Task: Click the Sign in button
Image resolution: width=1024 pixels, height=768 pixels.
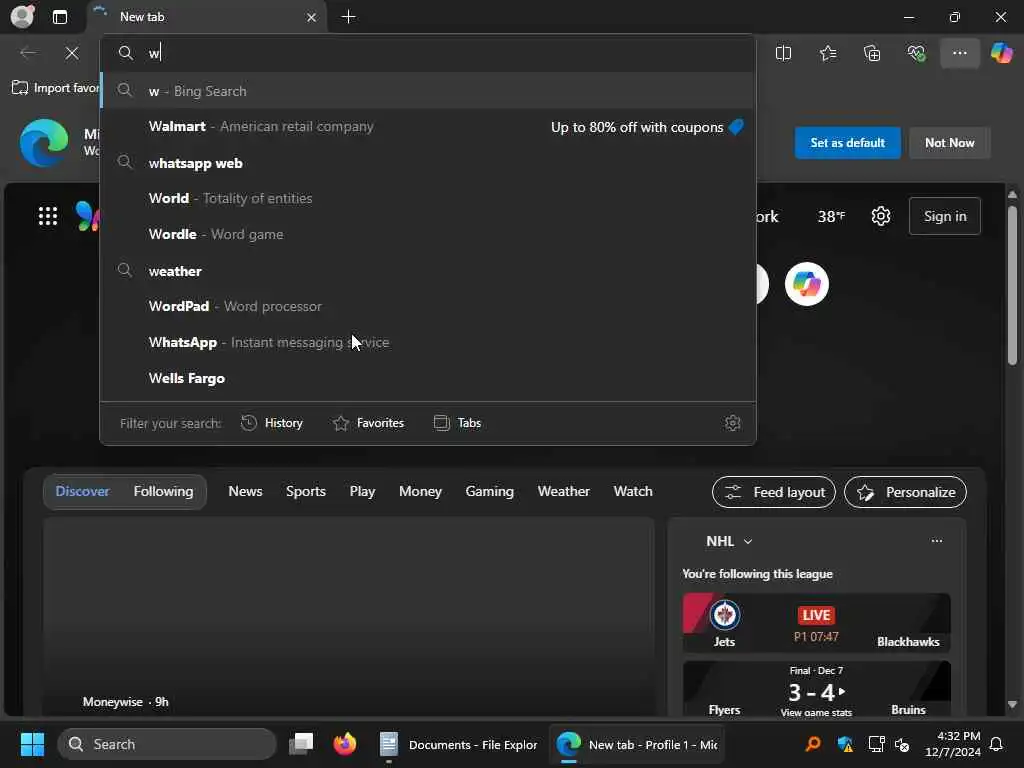Action: click(944, 216)
